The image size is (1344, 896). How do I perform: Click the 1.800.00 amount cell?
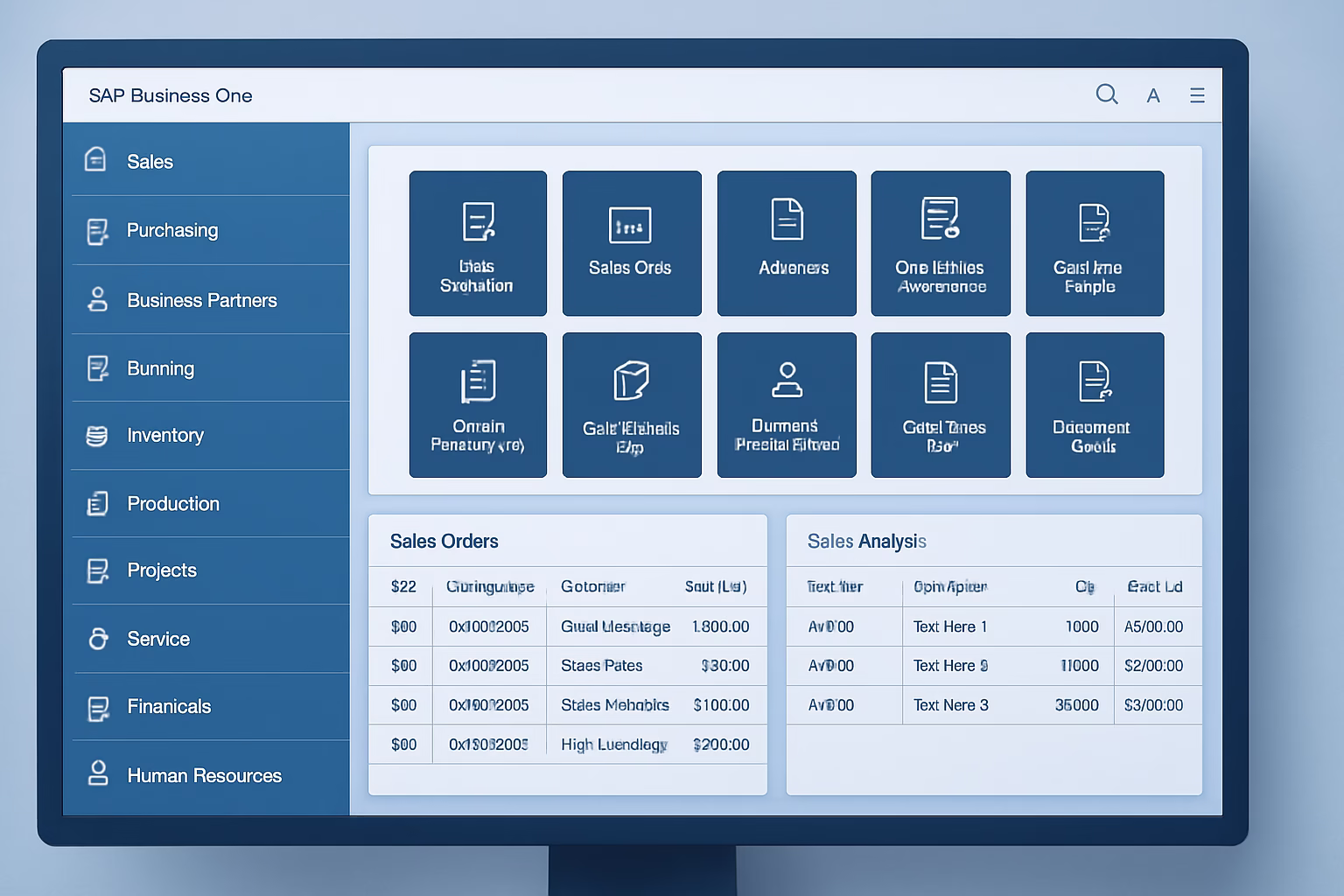coord(720,626)
